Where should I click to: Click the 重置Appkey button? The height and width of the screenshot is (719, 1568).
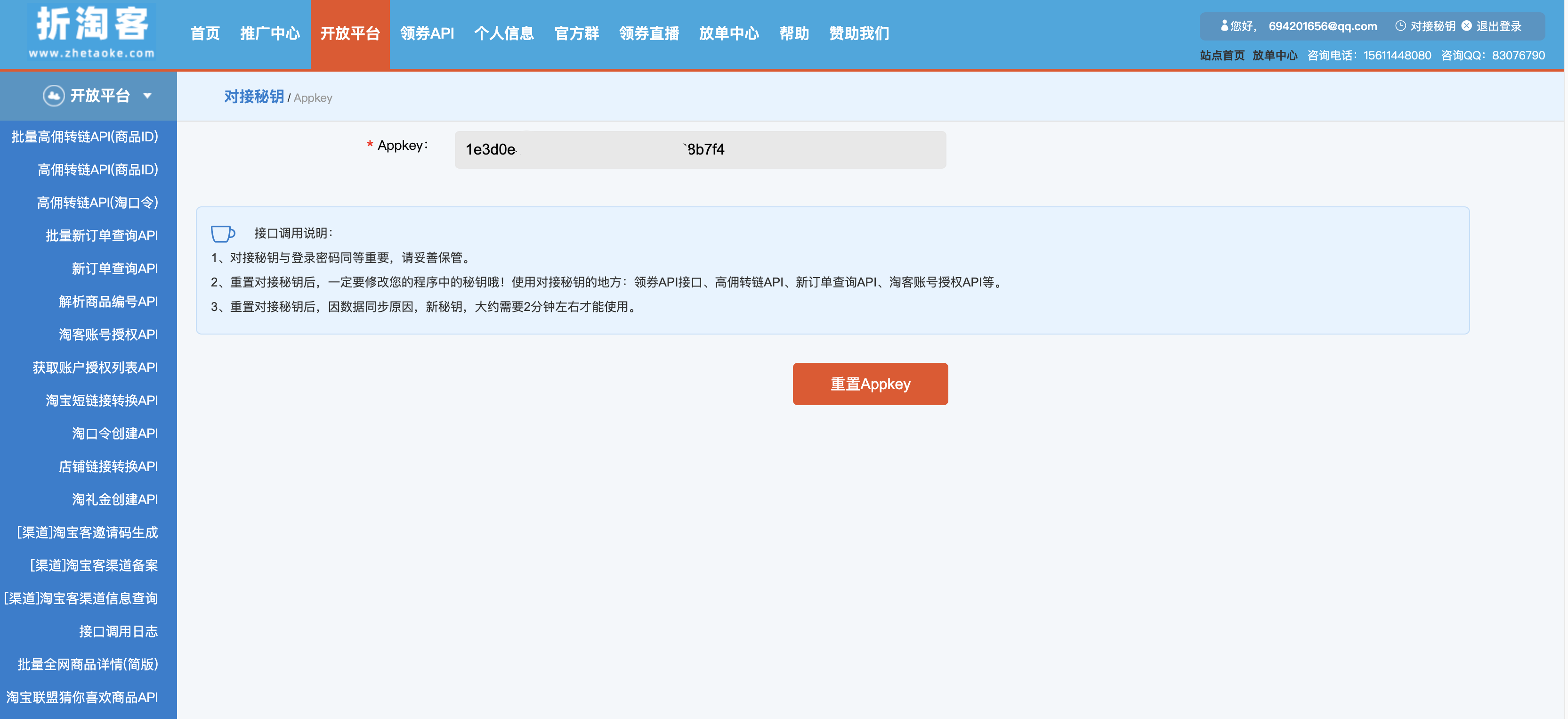[x=870, y=384]
